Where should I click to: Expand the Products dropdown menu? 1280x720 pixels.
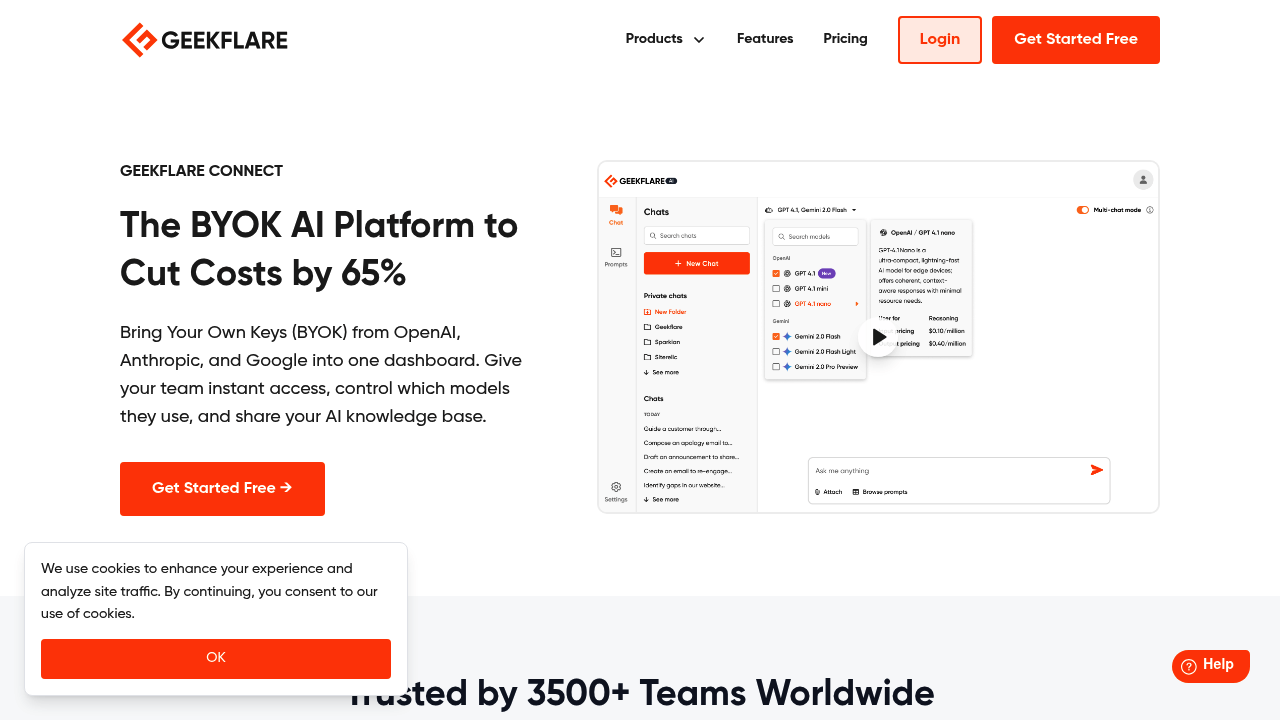(665, 39)
